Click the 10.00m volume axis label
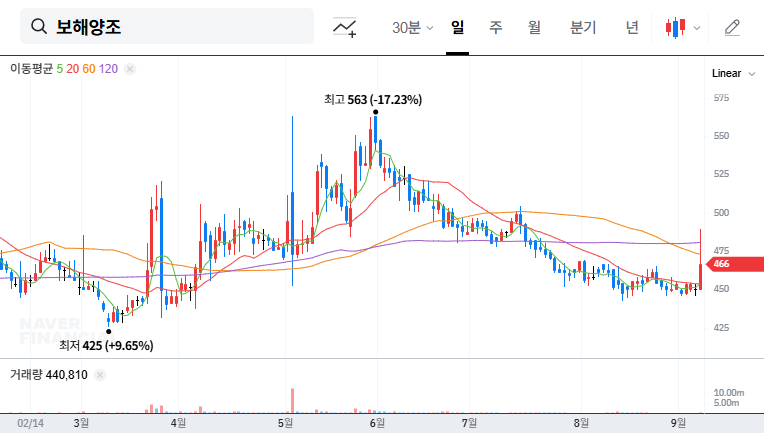Screen dimensions: 764x433 coord(728,393)
